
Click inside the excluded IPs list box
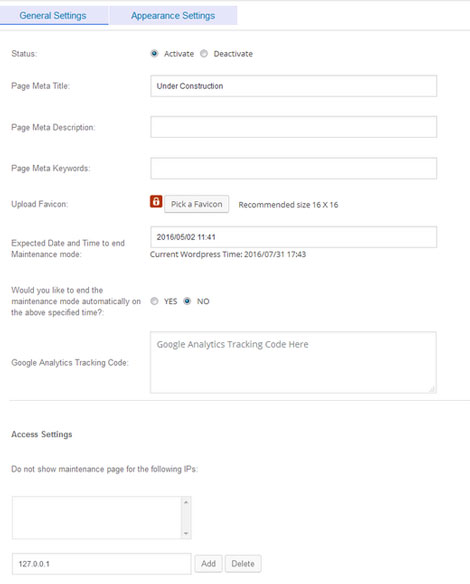click(x=97, y=518)
